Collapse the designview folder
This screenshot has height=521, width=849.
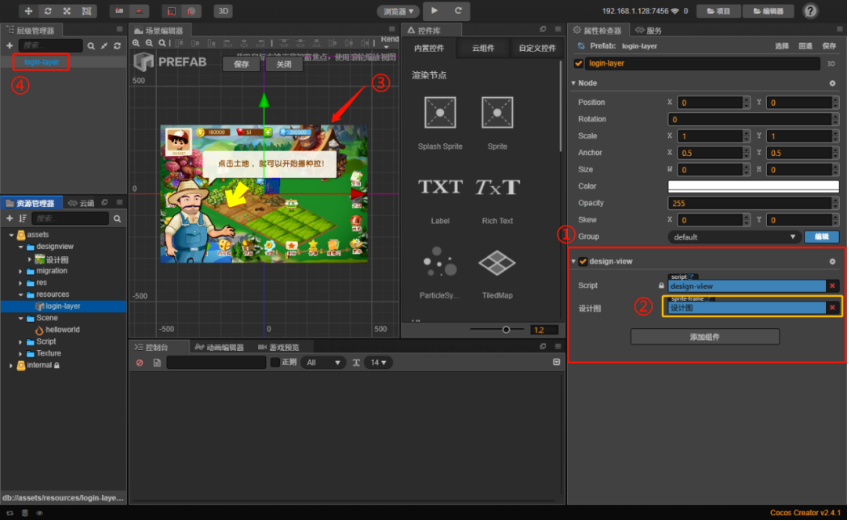click(21, 247)
